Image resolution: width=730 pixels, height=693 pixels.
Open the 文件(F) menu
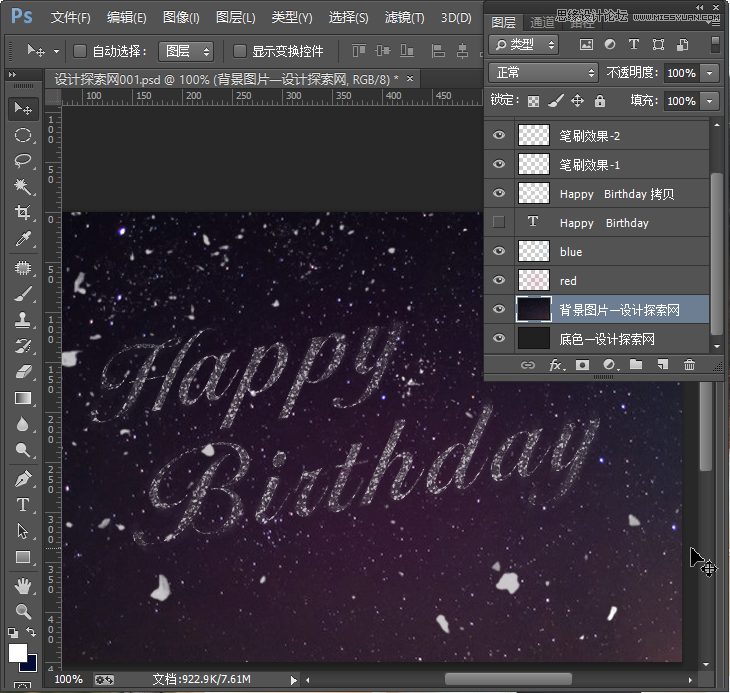(x=70, y=18)
